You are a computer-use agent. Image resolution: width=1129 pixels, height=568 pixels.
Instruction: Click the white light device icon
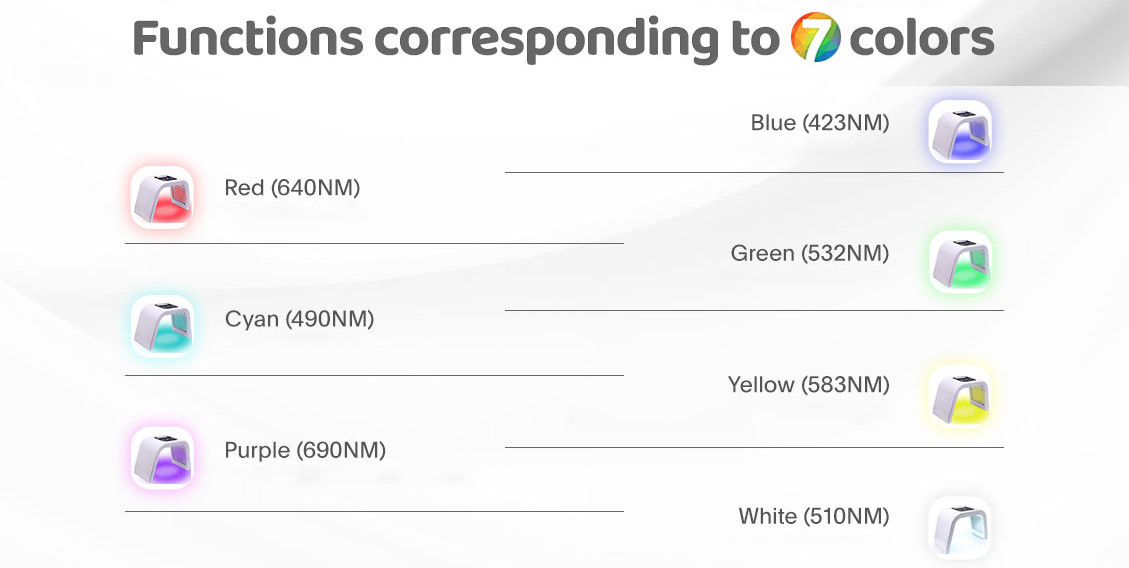pos(960,528)
